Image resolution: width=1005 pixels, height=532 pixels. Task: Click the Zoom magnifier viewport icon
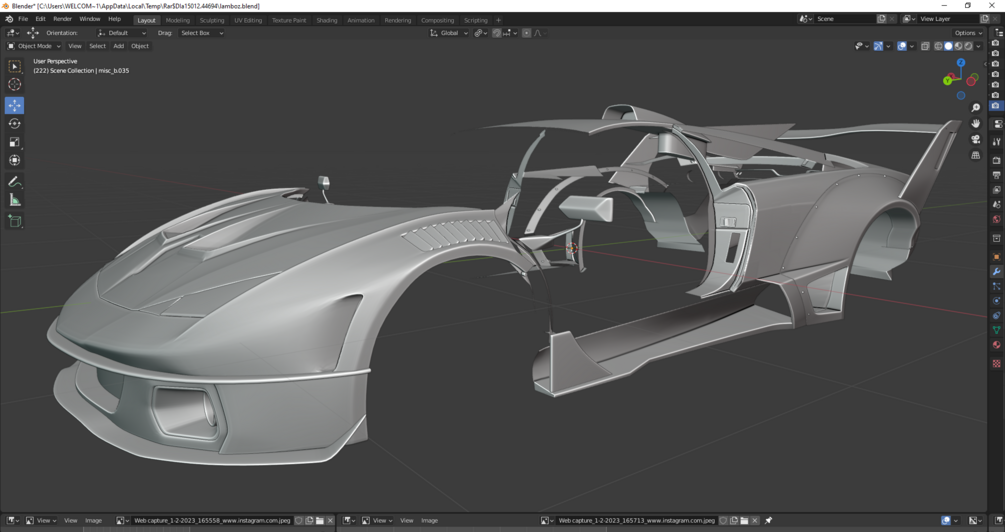point(976,108)
